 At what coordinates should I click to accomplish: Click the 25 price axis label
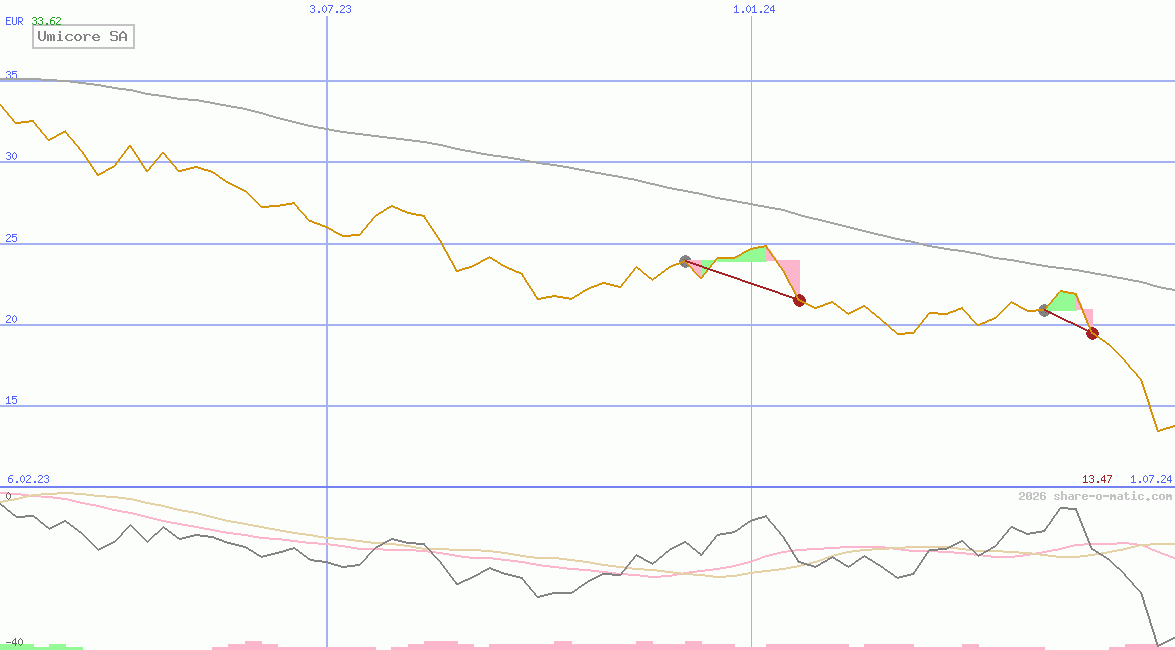coord(11,238)
